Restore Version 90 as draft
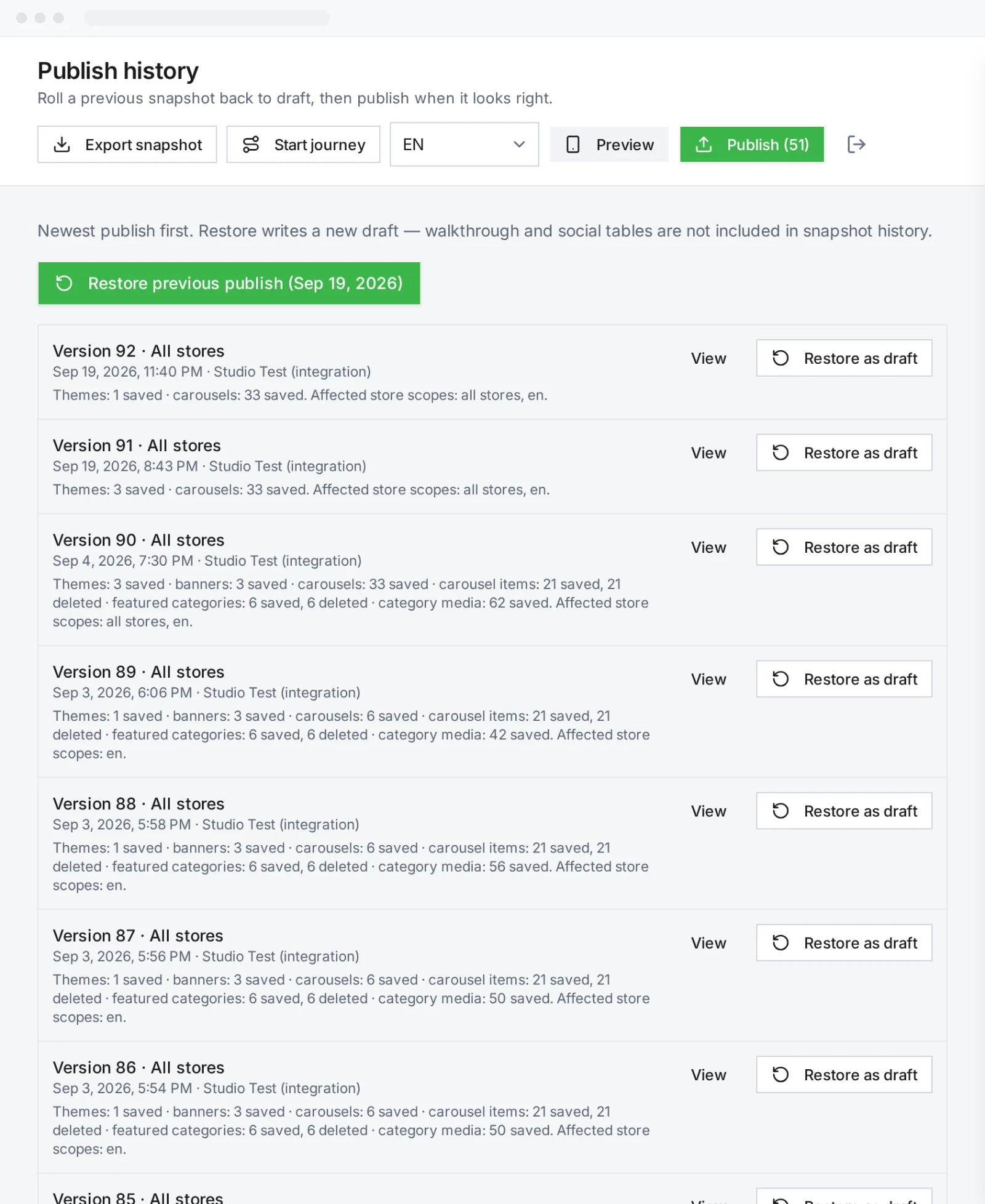985x1204 pixels. (844, 547)
